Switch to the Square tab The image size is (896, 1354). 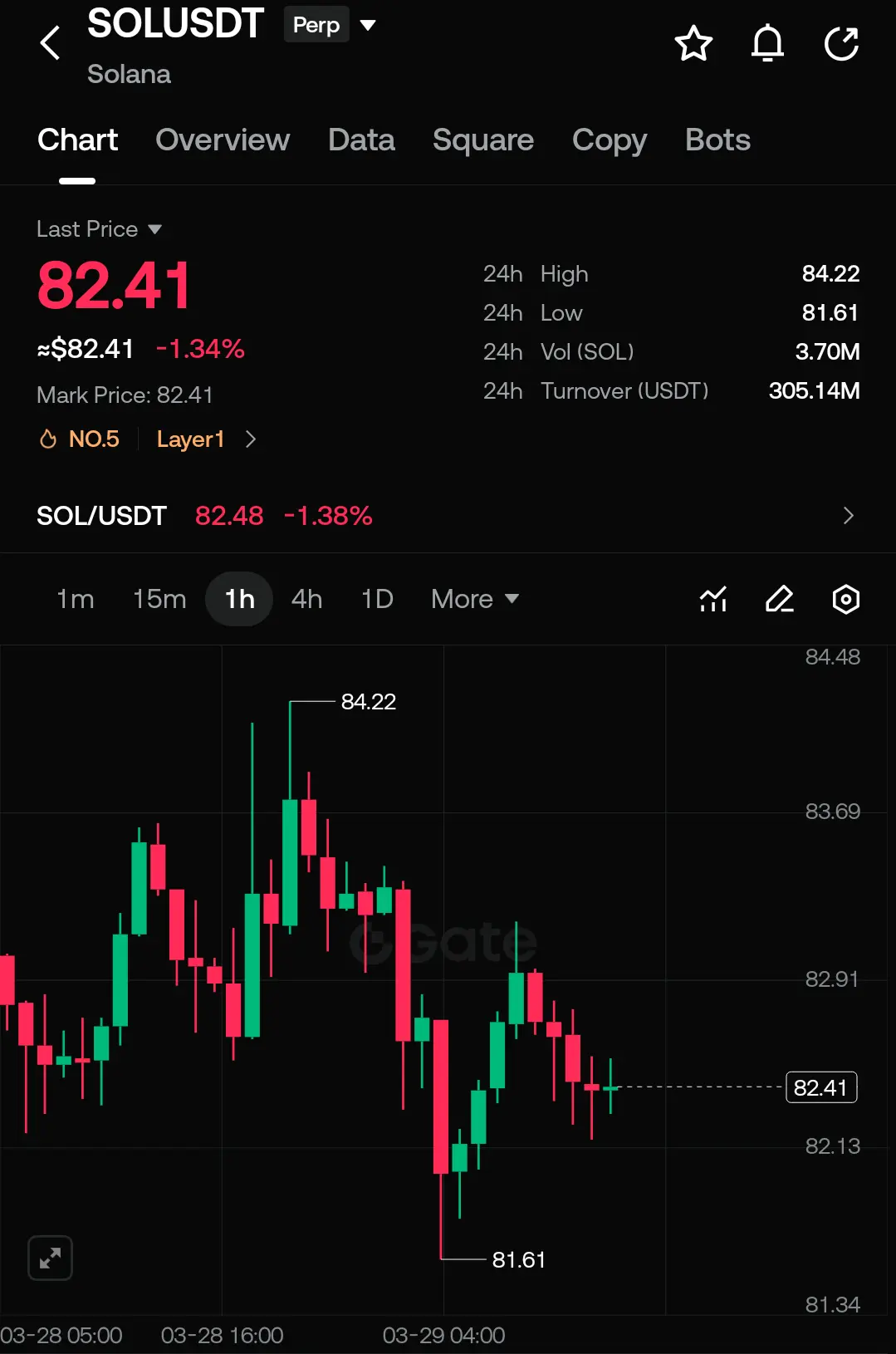point(483,140)
